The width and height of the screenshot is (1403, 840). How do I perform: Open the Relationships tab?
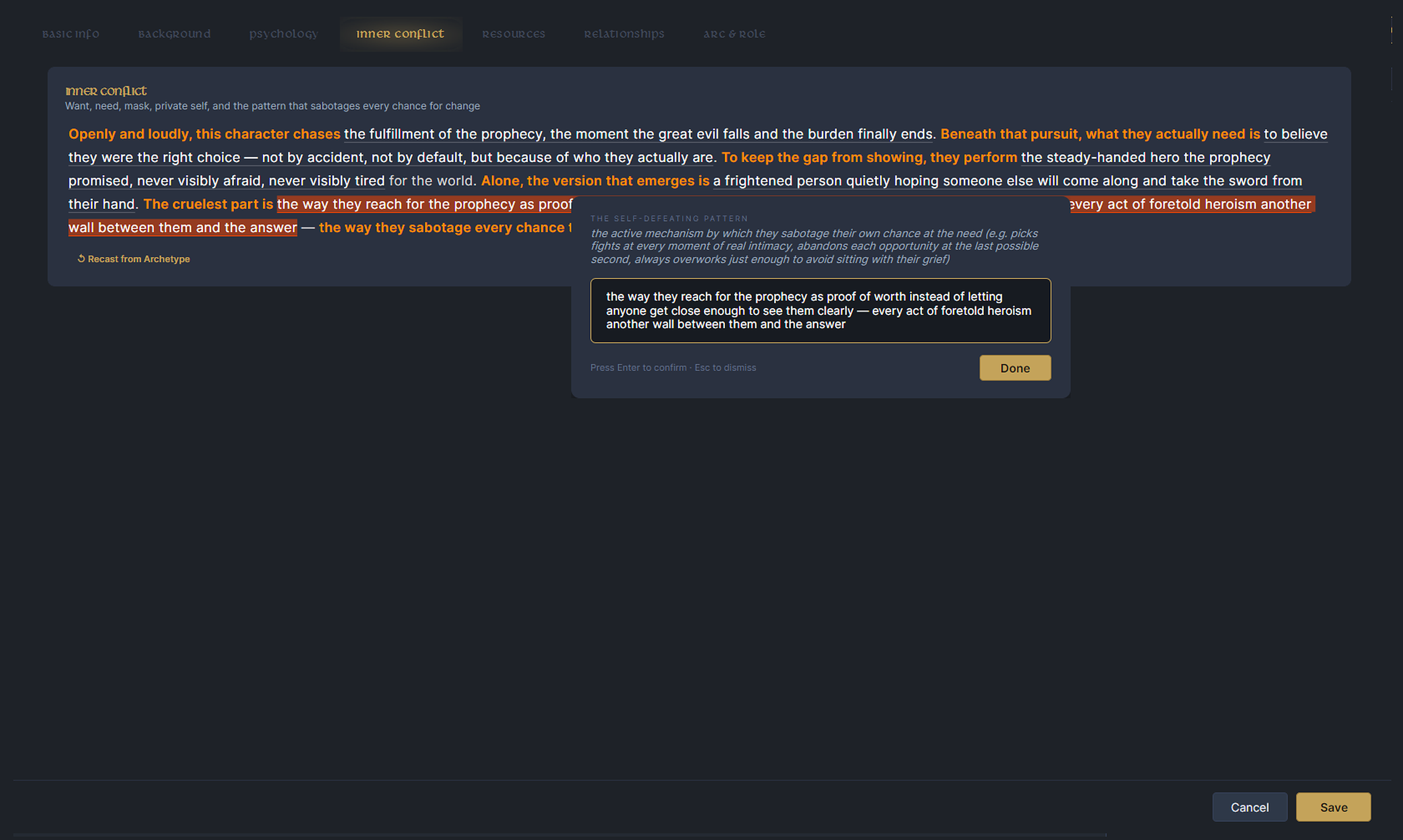(x=624, y=34)
